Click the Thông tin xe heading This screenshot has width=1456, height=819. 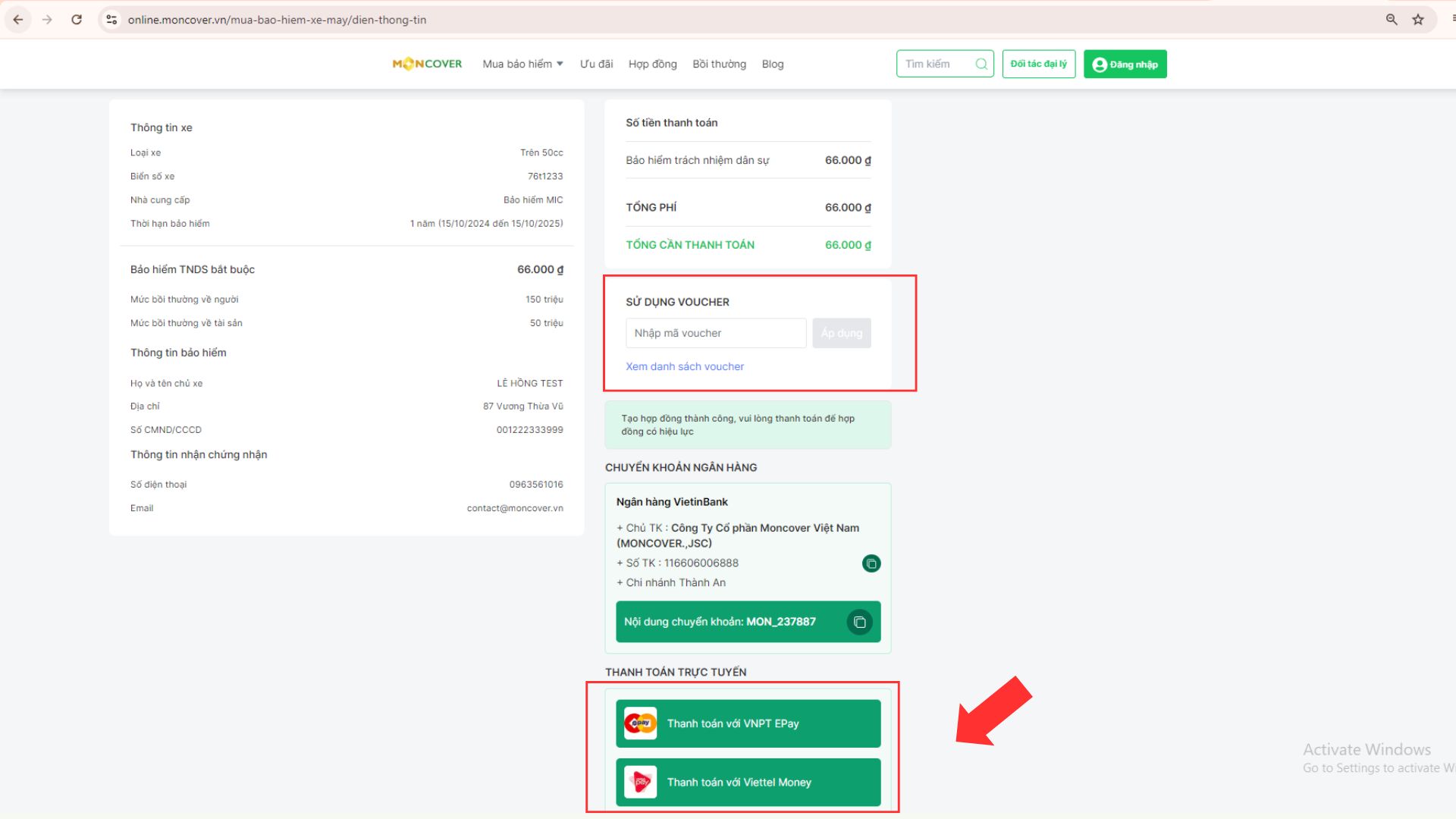[161, 127]
